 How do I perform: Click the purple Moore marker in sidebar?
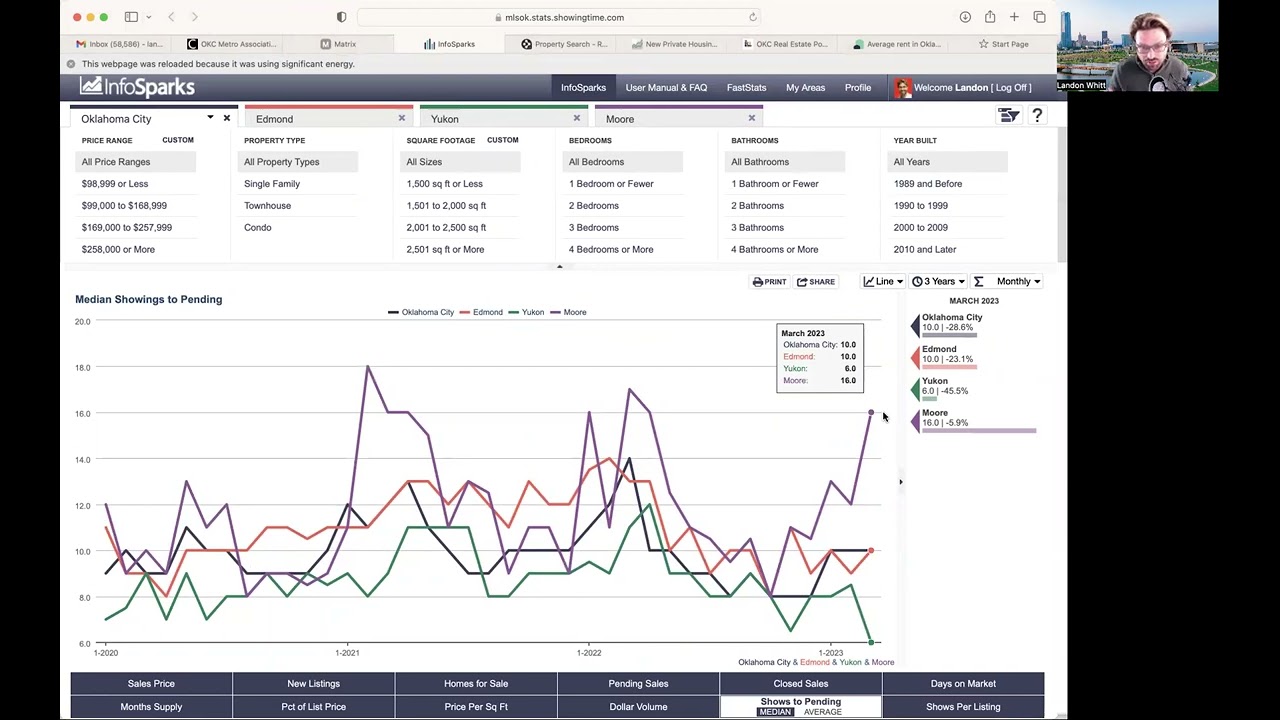click(915, 422)
